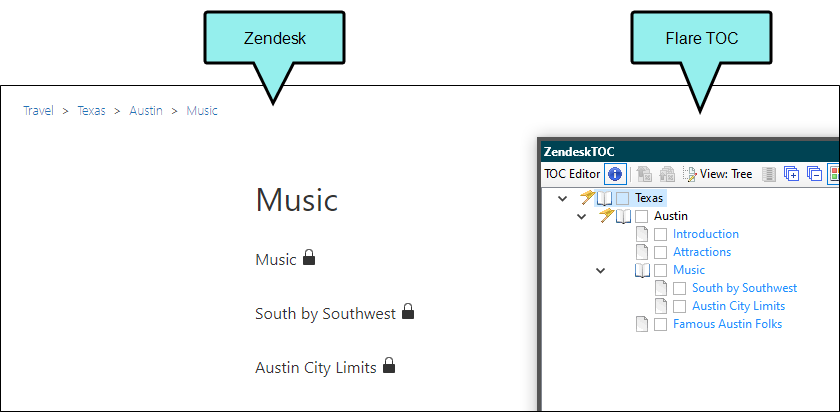The height and width of the screenshot is (412, 840).
Task: Open Austin breadcrumb link
Action: coord(146,111)
